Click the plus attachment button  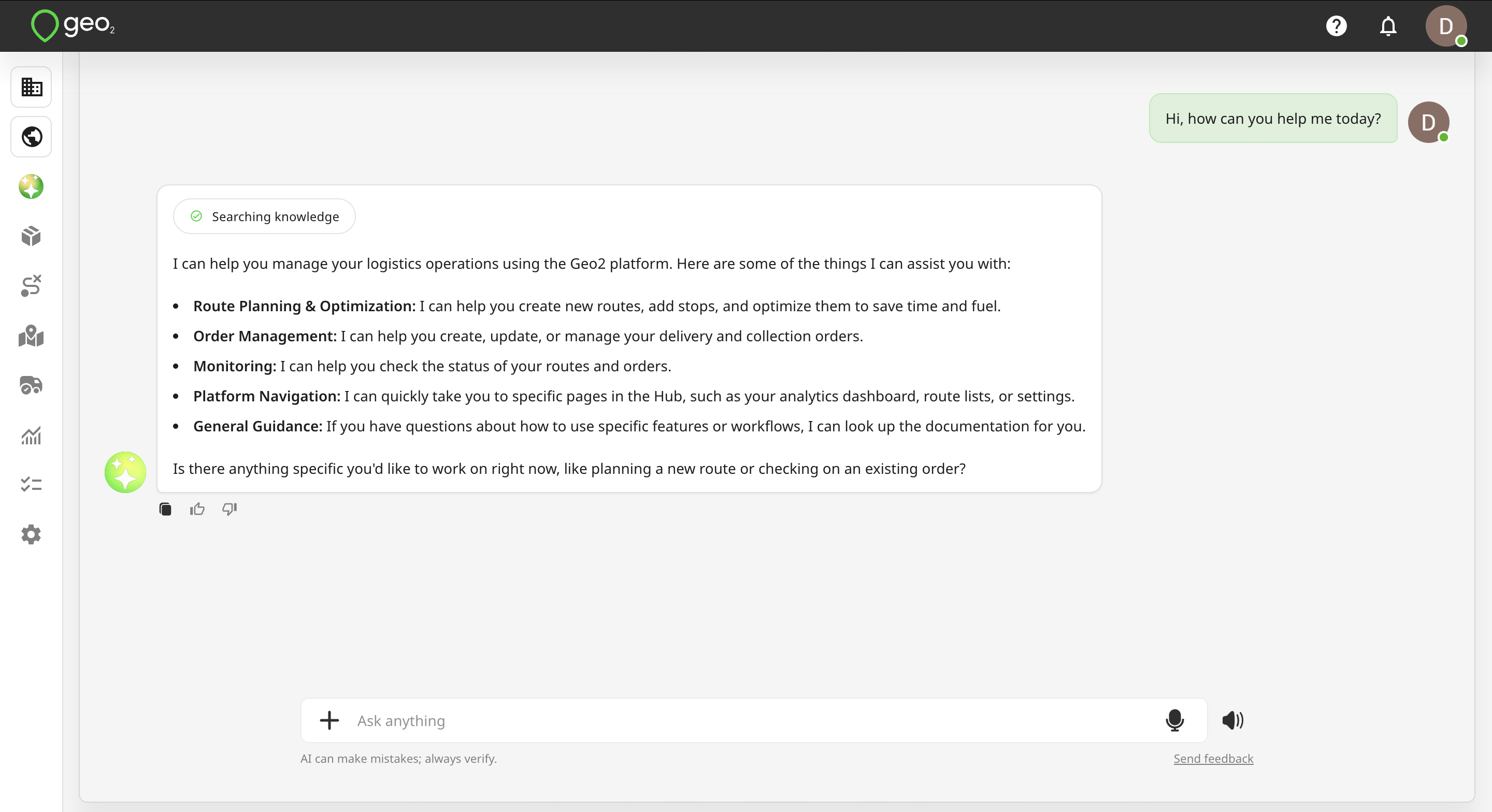point(329,720)
